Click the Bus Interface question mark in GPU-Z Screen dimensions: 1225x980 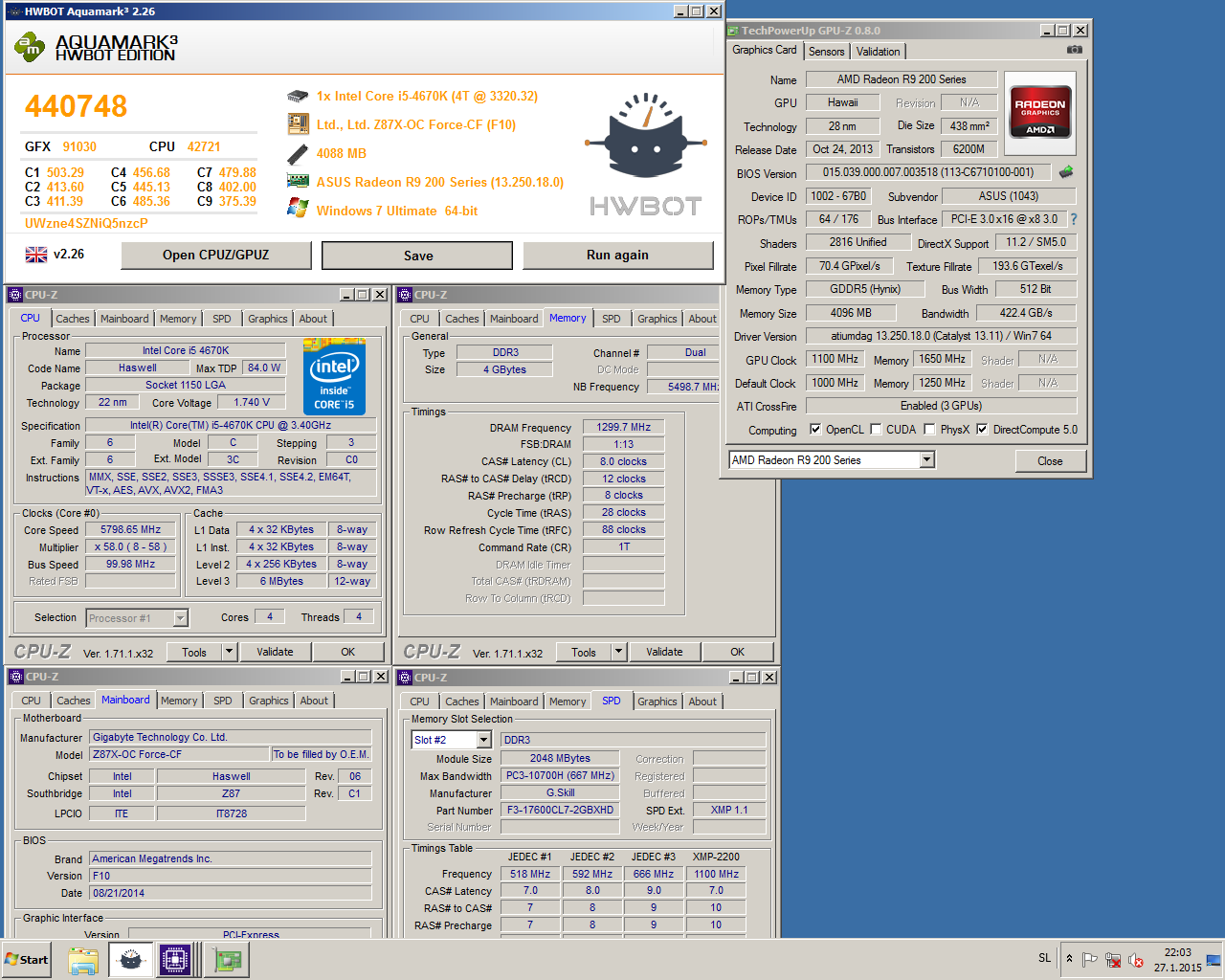pyautogui.click(x=1074, y=219)
